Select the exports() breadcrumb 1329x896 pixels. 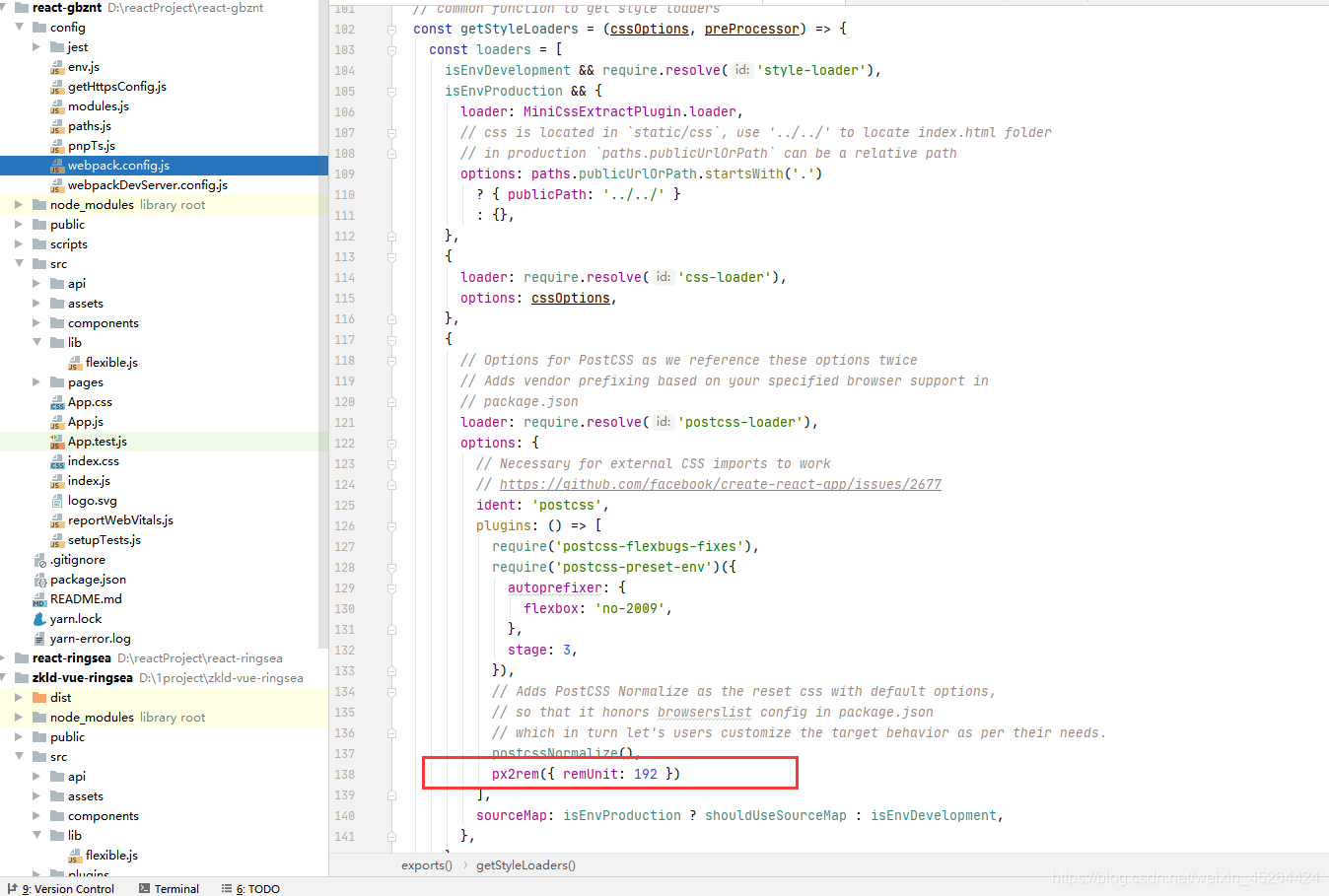(427, 865)
